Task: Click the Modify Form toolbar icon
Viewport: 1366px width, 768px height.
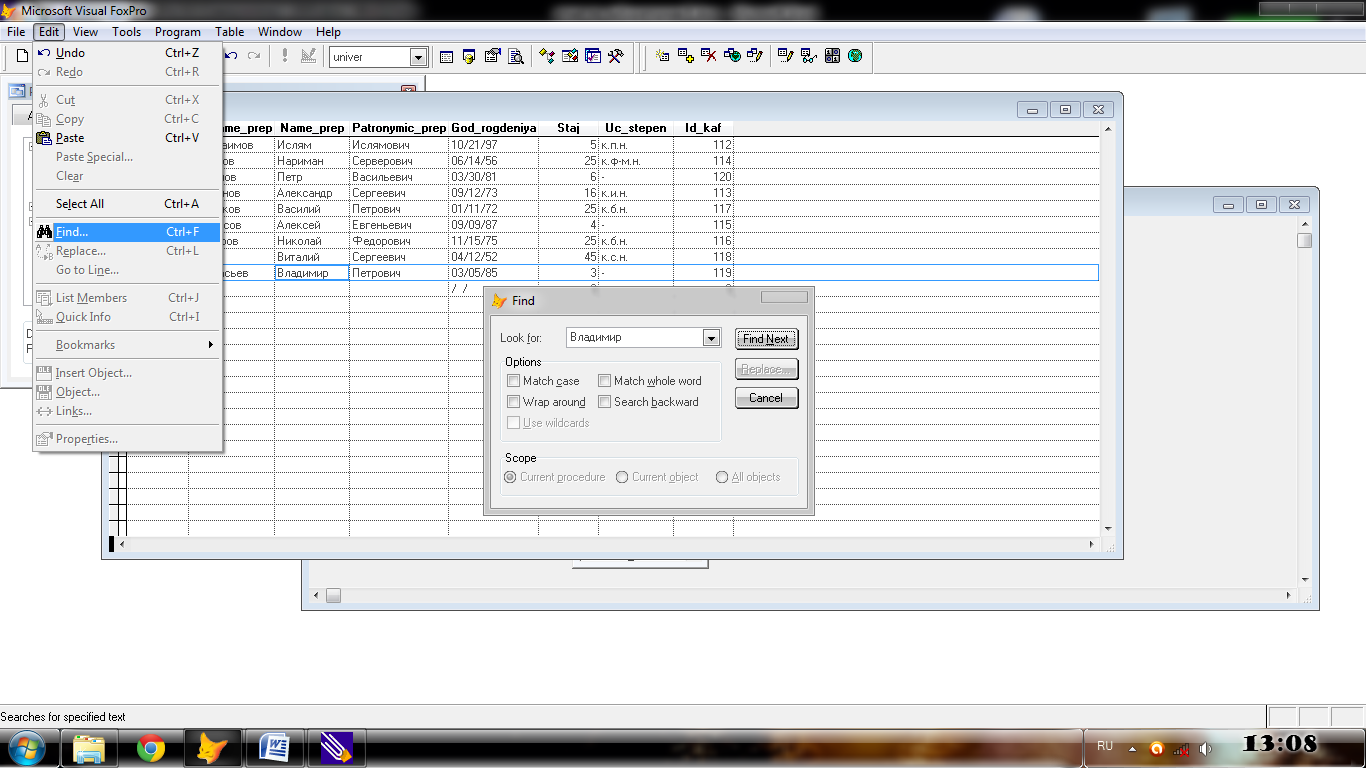Action: point(308,57)
